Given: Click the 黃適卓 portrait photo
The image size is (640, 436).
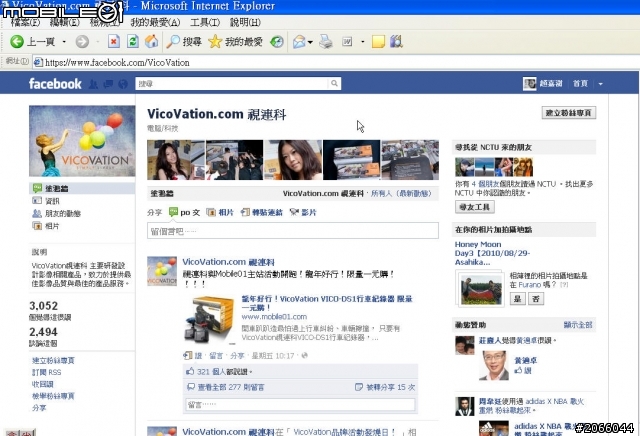Looking at the screenshot, I should pos(494,365).
